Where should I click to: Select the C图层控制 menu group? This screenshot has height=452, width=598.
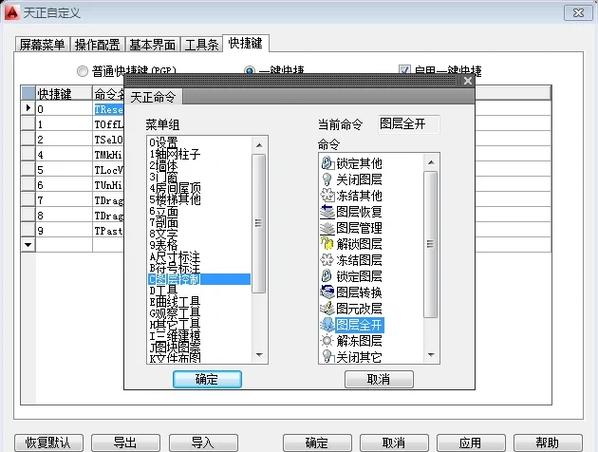[199, 279]
